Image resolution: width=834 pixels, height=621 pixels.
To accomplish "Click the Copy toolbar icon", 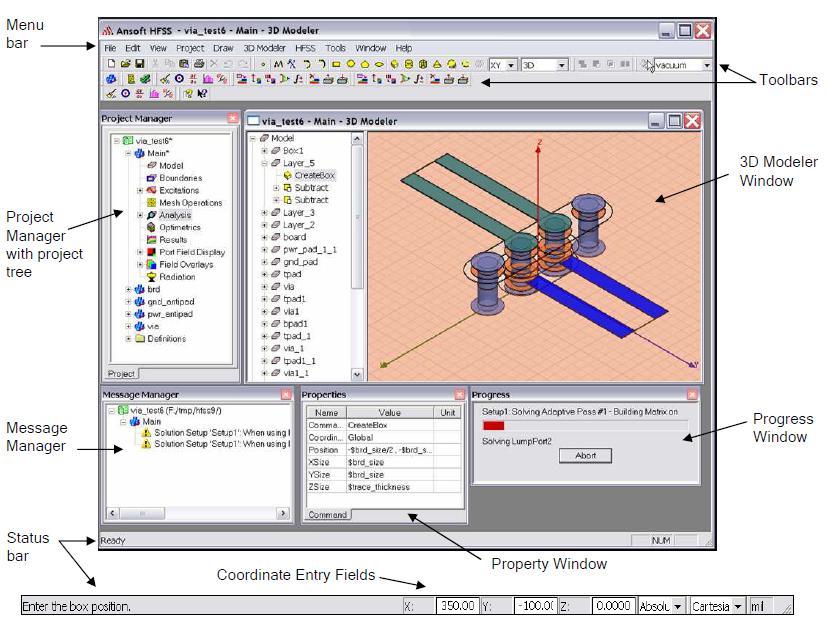I will [169, 64].
